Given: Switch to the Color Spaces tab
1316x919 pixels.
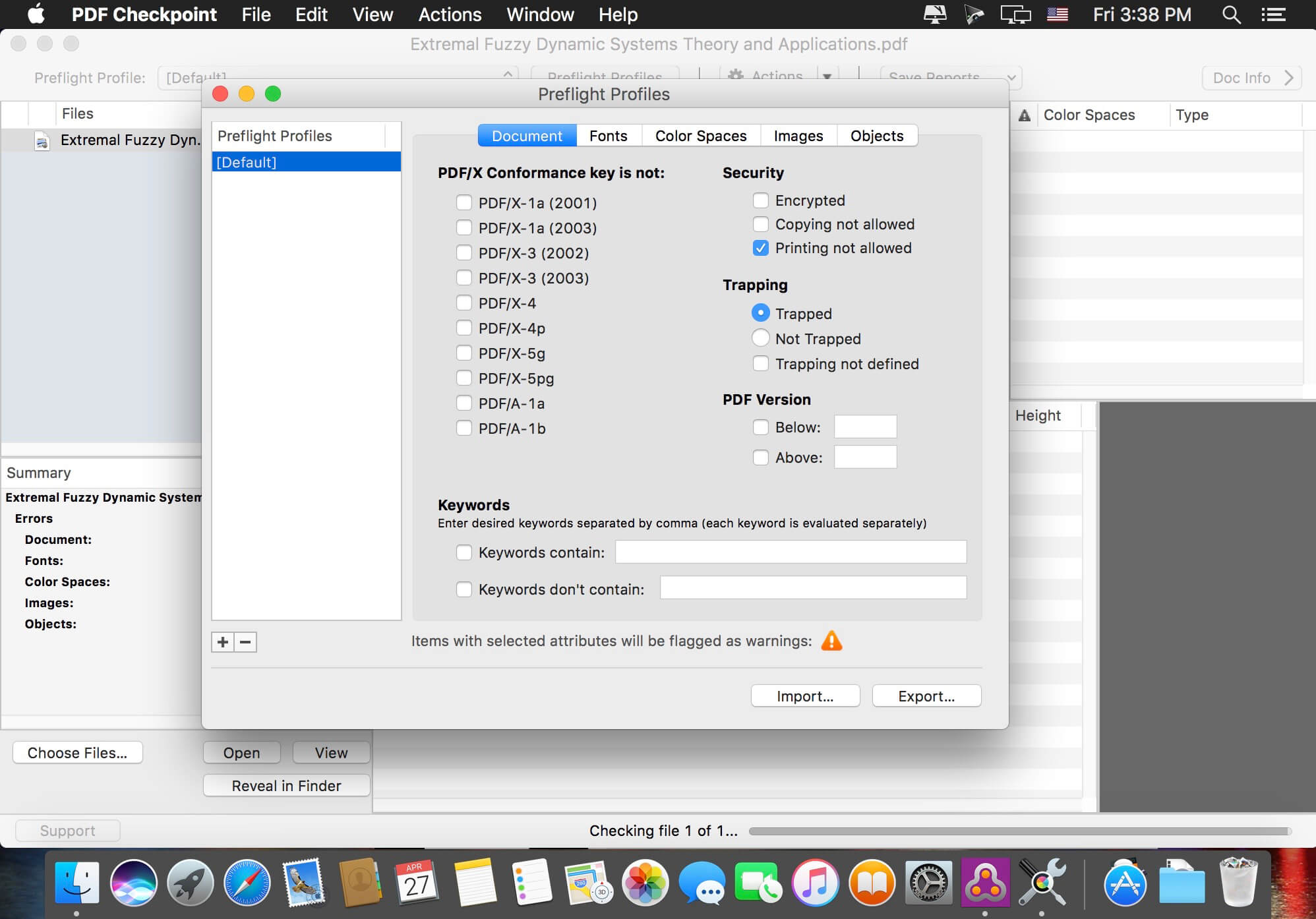Looking at the screenshot, I should click(700, 136).
